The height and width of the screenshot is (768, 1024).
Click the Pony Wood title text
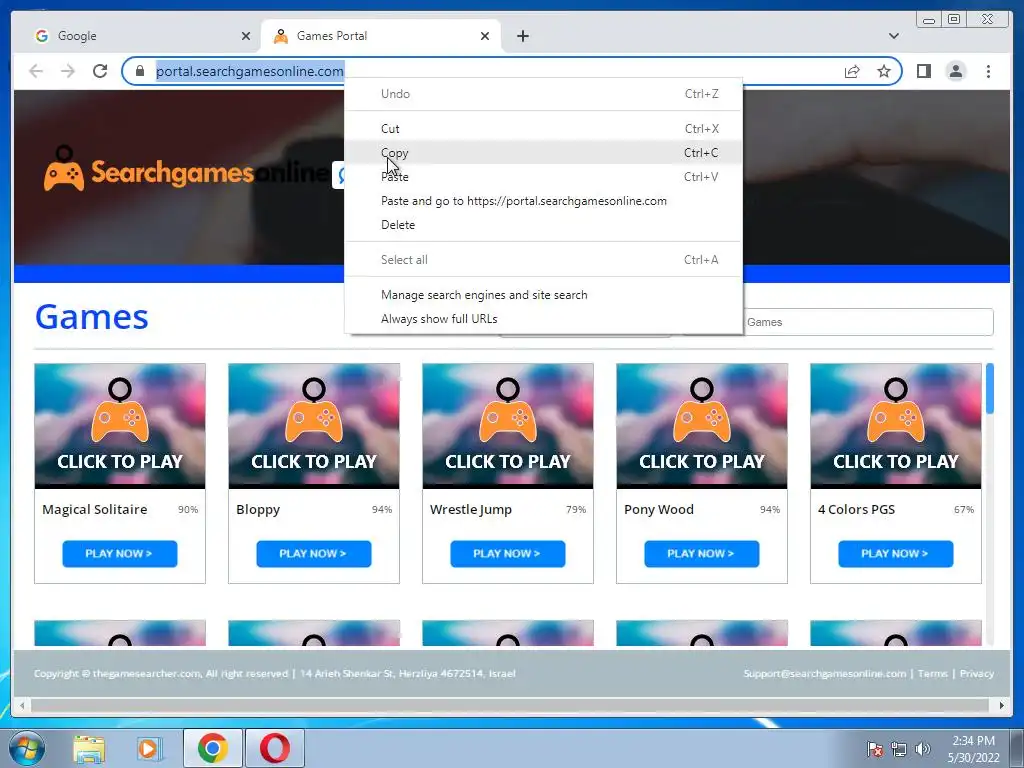(659, 509)
